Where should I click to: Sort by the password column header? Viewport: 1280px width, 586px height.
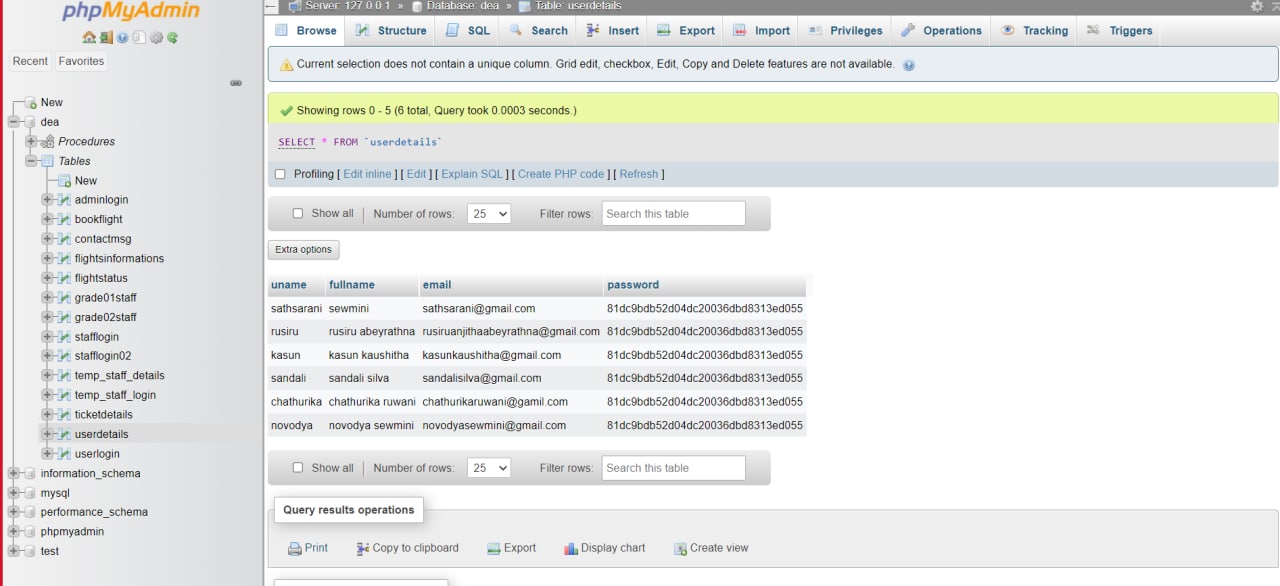tap(633, 285)
